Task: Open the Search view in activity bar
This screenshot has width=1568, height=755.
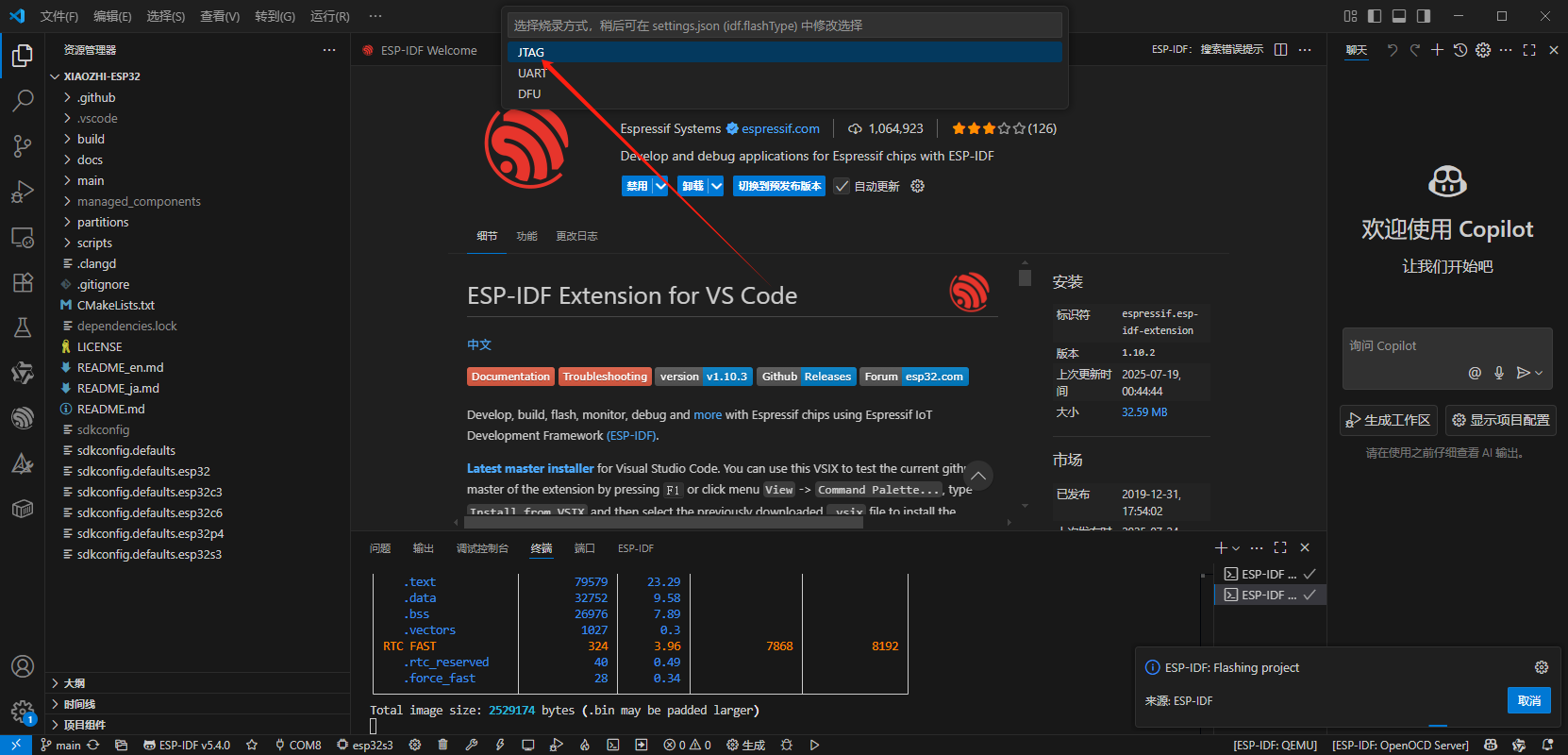Action: tap(23, 100)
